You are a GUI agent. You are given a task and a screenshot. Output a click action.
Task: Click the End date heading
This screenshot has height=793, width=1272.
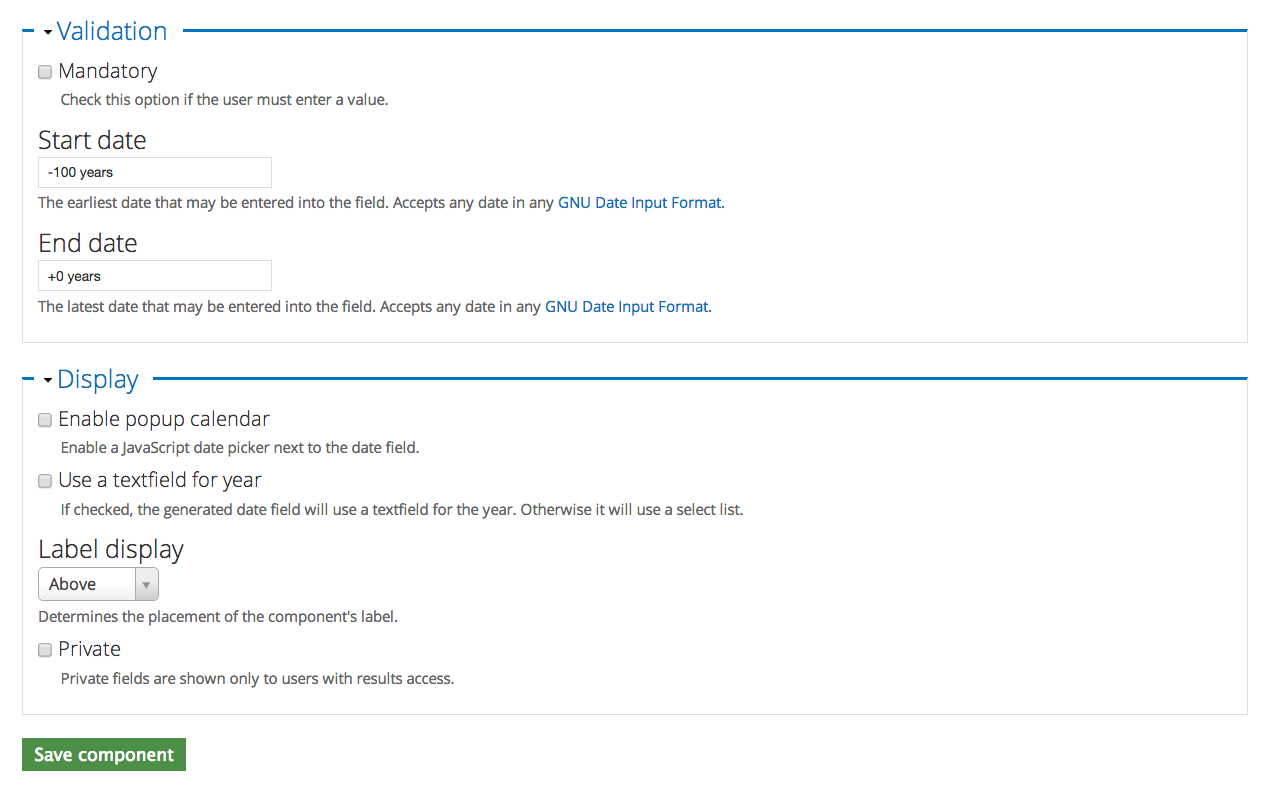pos(88,243)
